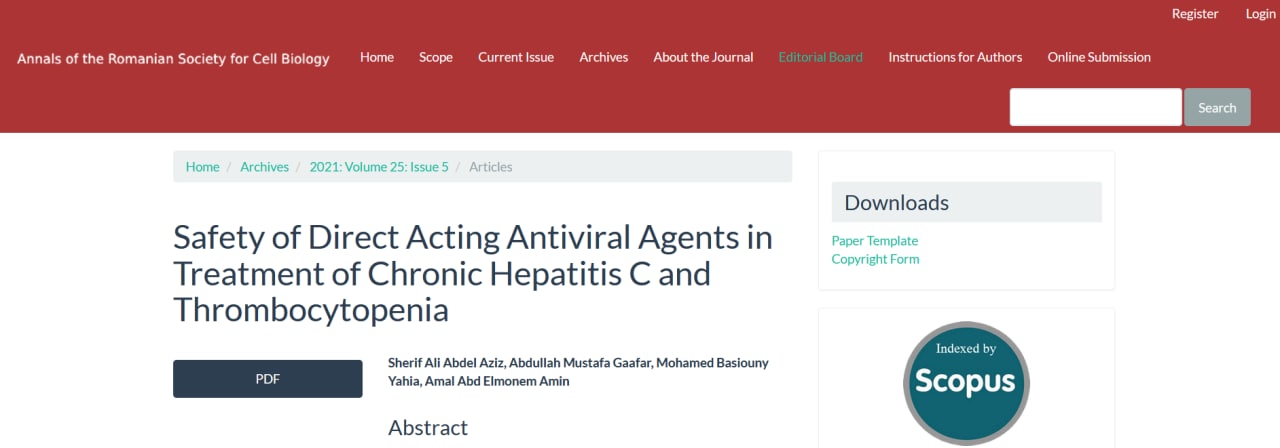Click the journal title in the header

pyautogui.click(x=173, y=59)
